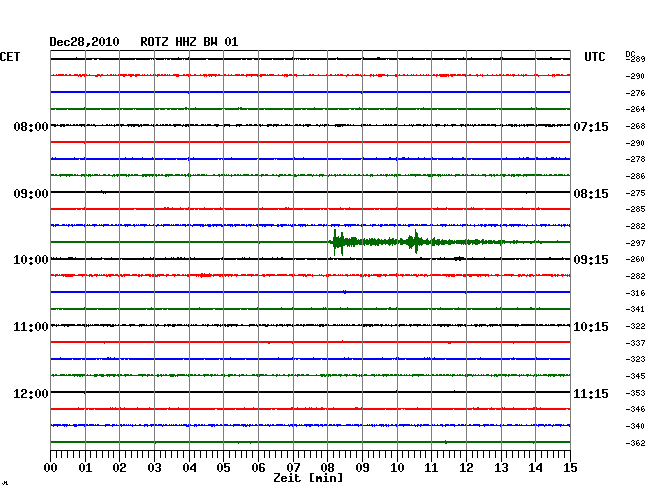Image resolution: width=650 pixels, height=494 pixels.
Task: Click the minute axis label '03'
Action: tap(154, 468)
